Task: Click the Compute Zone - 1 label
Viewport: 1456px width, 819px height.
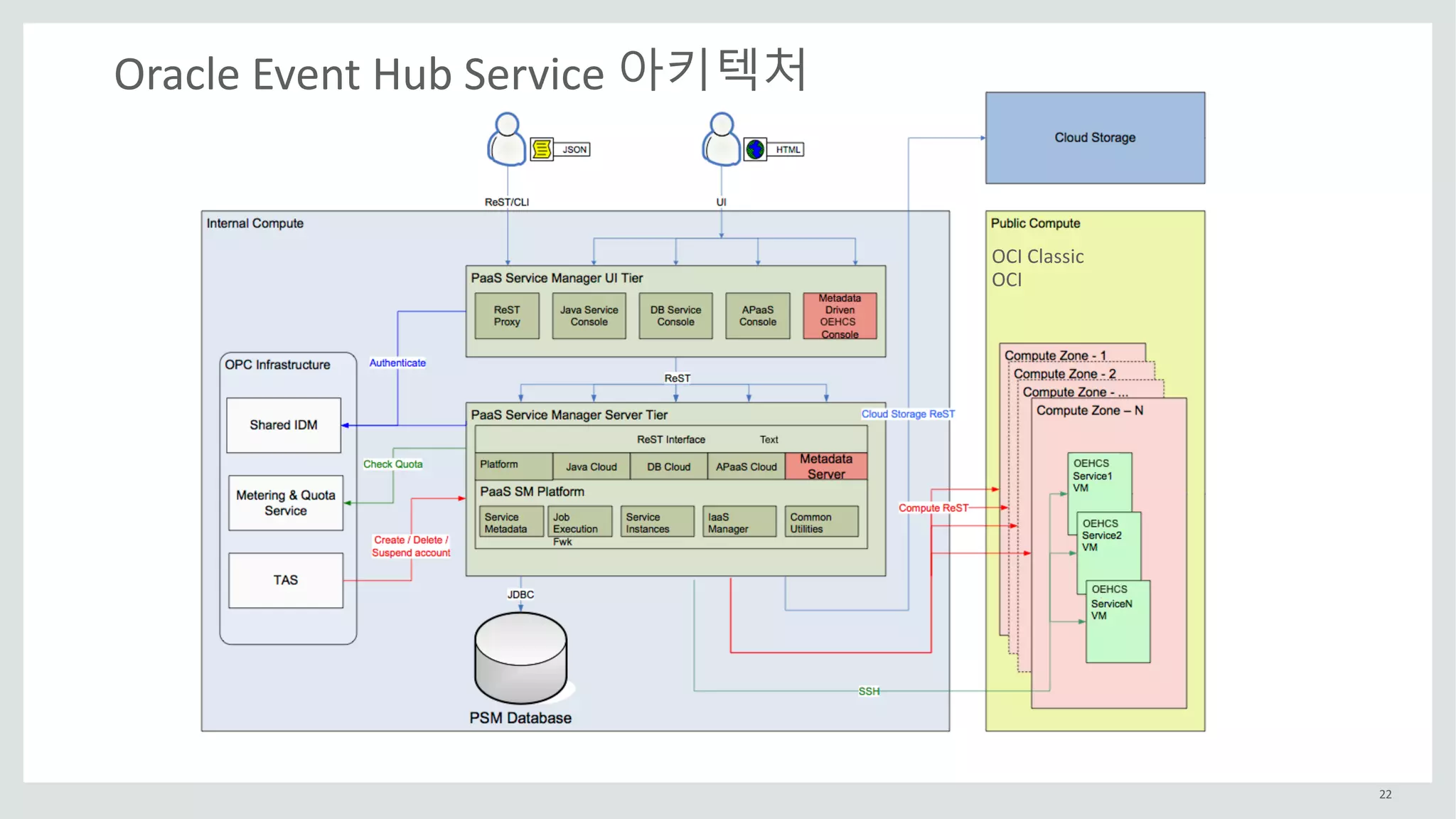Action: [1054, 355]
